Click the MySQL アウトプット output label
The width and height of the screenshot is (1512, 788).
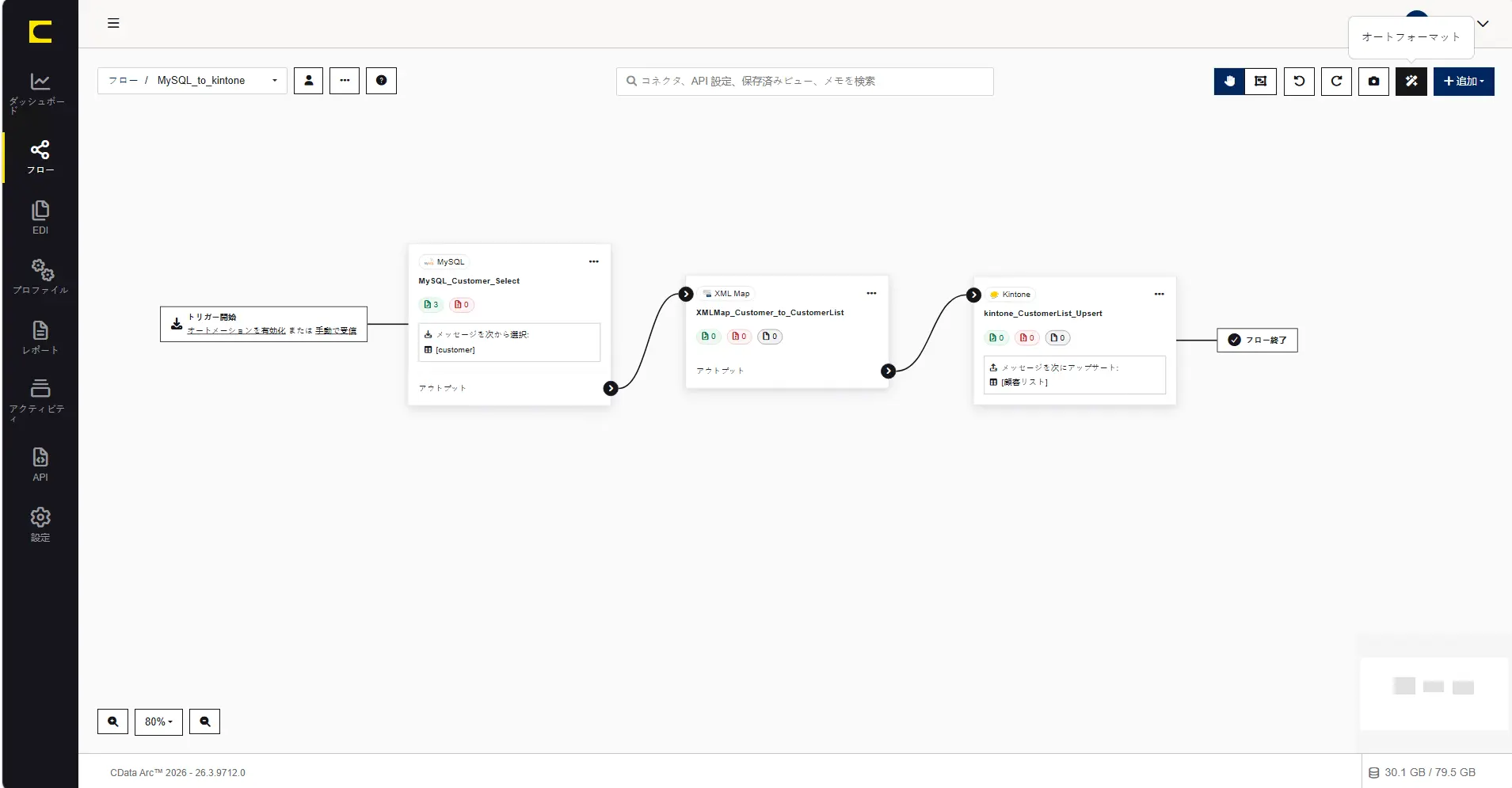point(442,388)
